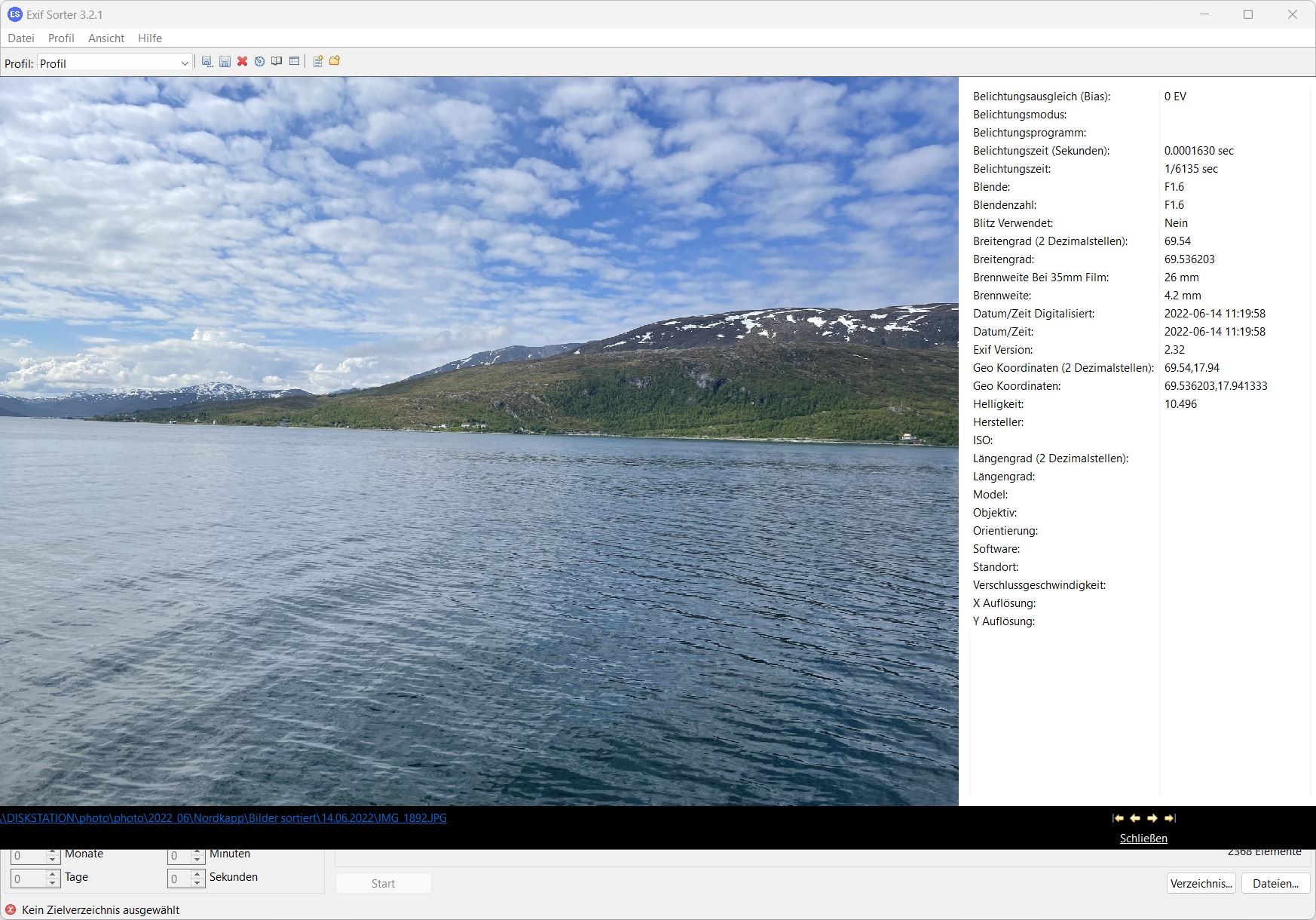Viewport: 1316px width, 920px height.
Task: Click the Belichtungszeit value 1/6135 sec
Action: point(1191,169)
